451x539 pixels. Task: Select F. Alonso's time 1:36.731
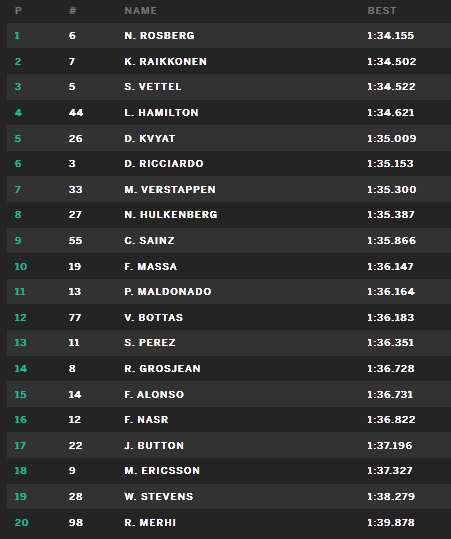point(390,394)
